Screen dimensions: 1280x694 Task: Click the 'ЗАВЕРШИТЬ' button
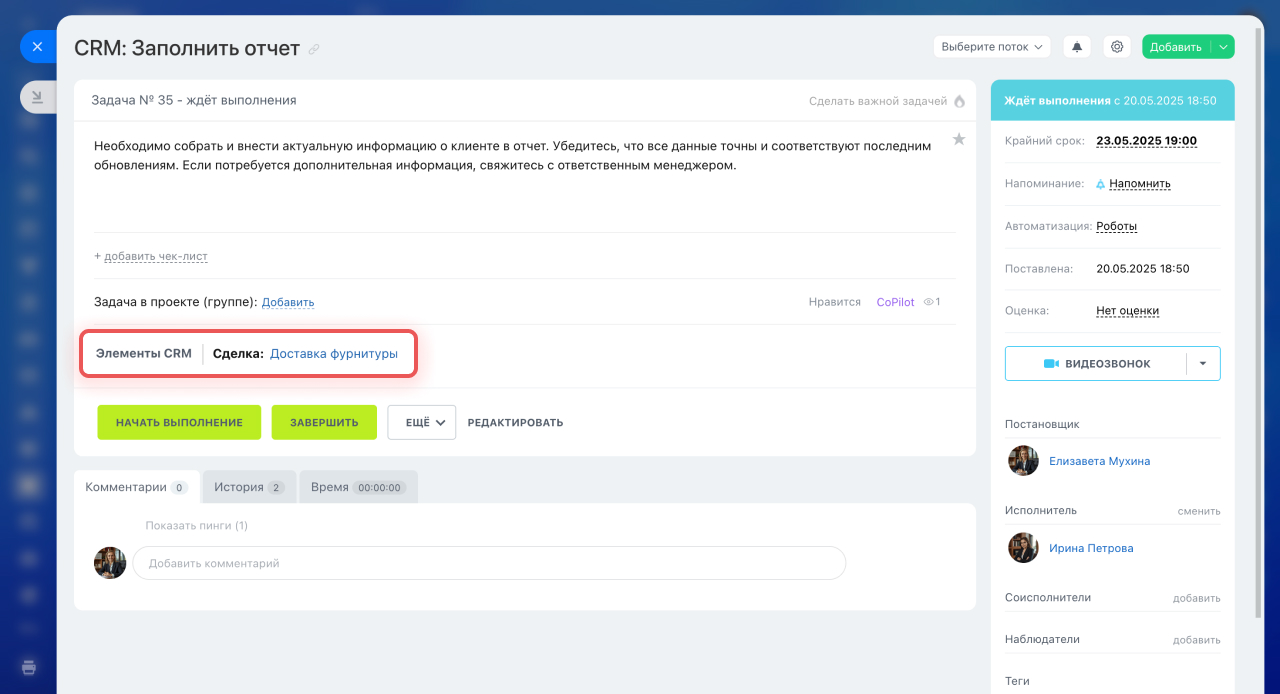point(324,422)
